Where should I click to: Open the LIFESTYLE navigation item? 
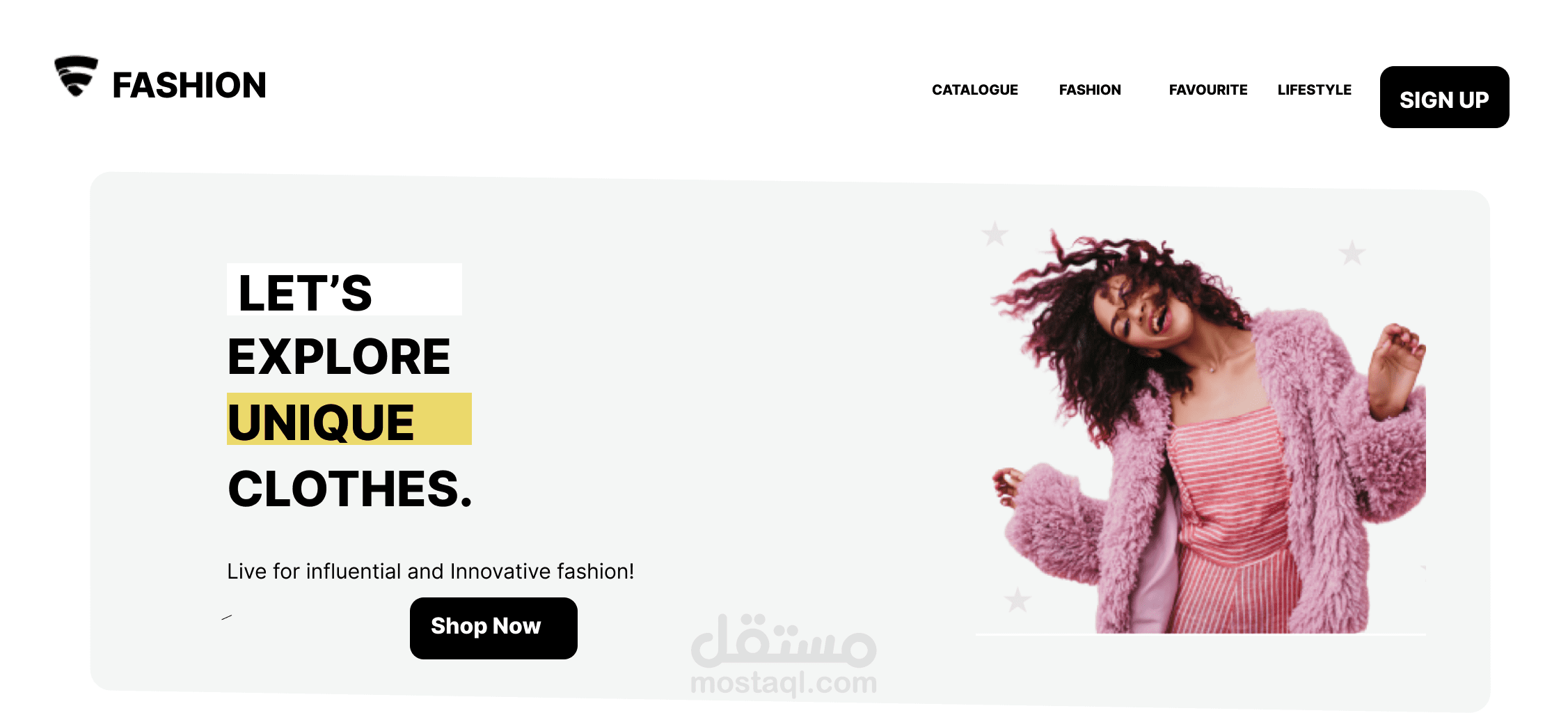point(1314,90)
